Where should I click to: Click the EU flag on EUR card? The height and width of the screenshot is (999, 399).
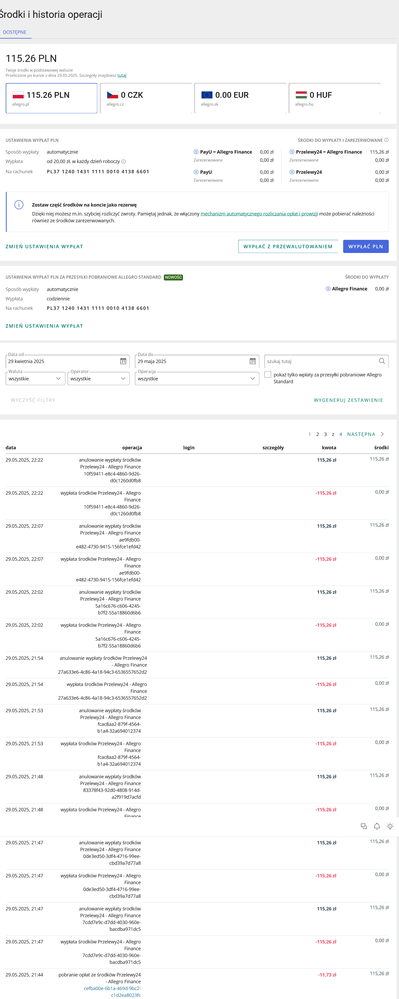pos(207,95)
